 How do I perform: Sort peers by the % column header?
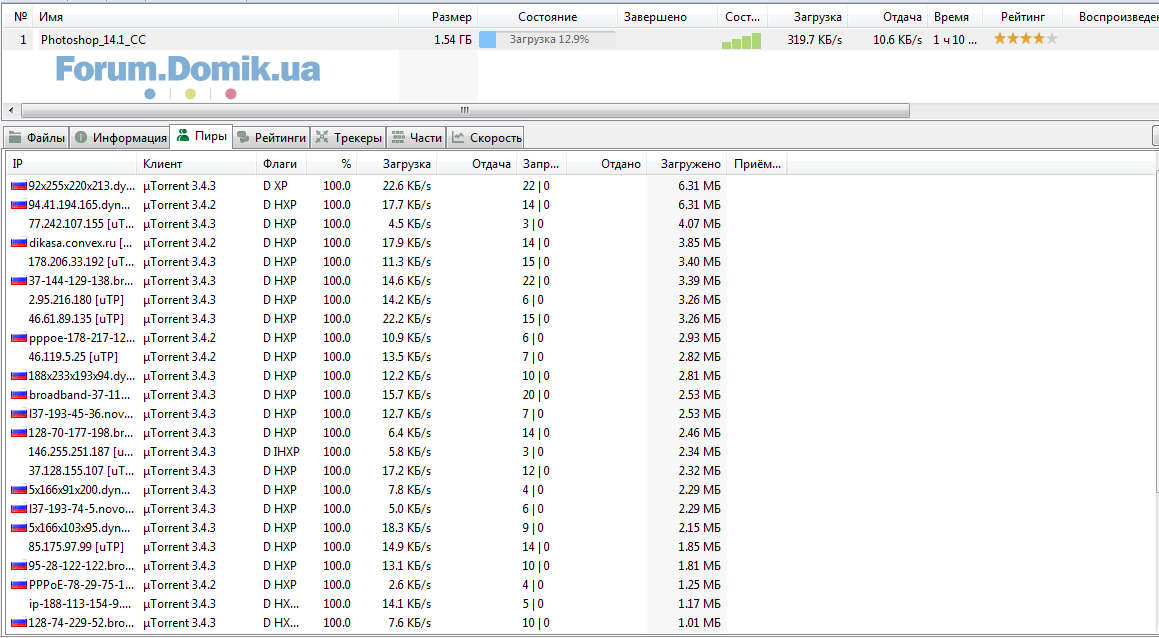coord(331,164)
